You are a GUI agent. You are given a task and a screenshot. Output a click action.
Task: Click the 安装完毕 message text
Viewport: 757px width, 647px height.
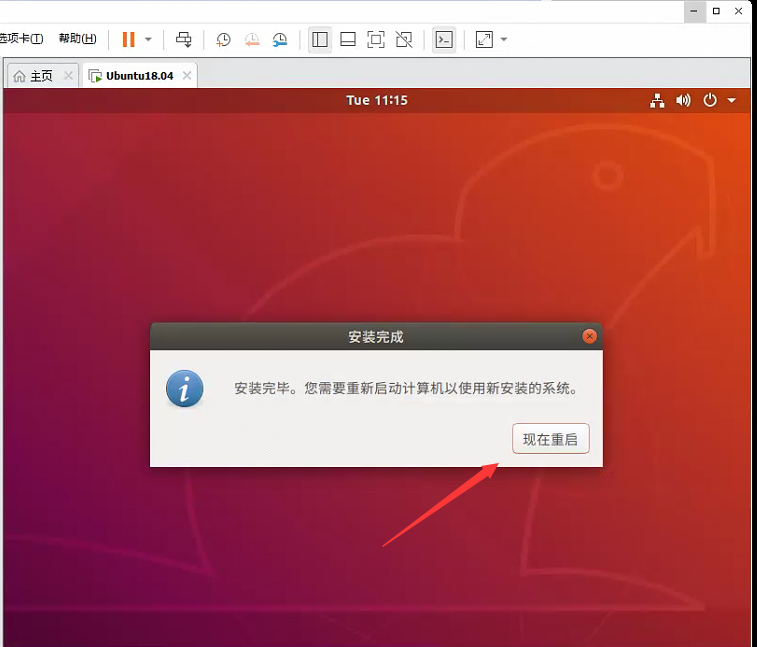pos(407,388)
